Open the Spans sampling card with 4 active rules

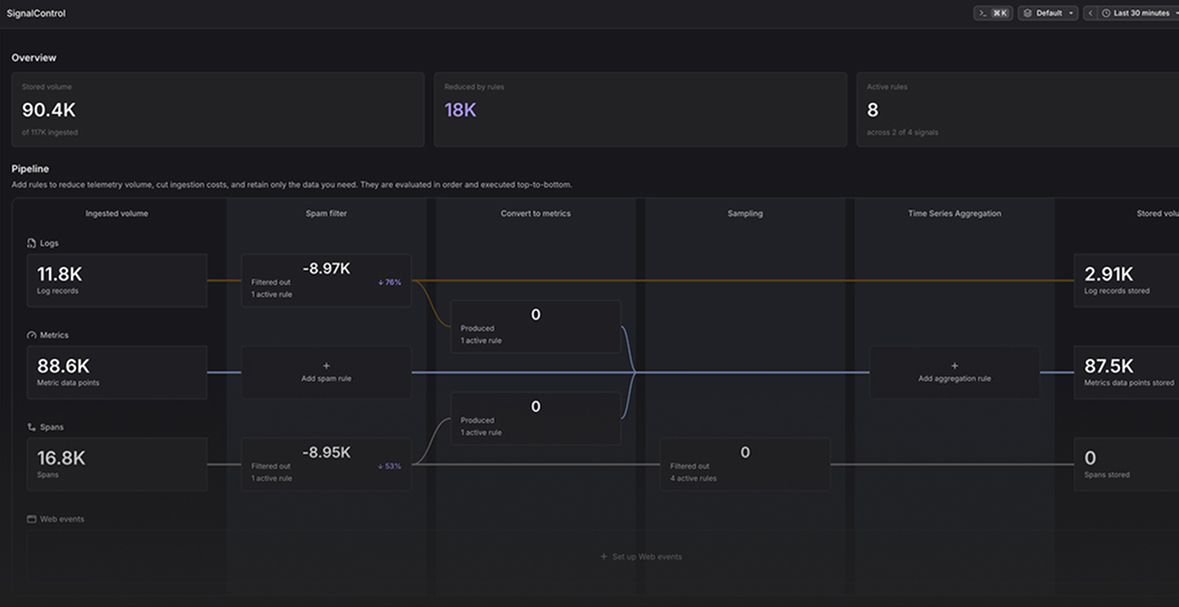(745, 464)
